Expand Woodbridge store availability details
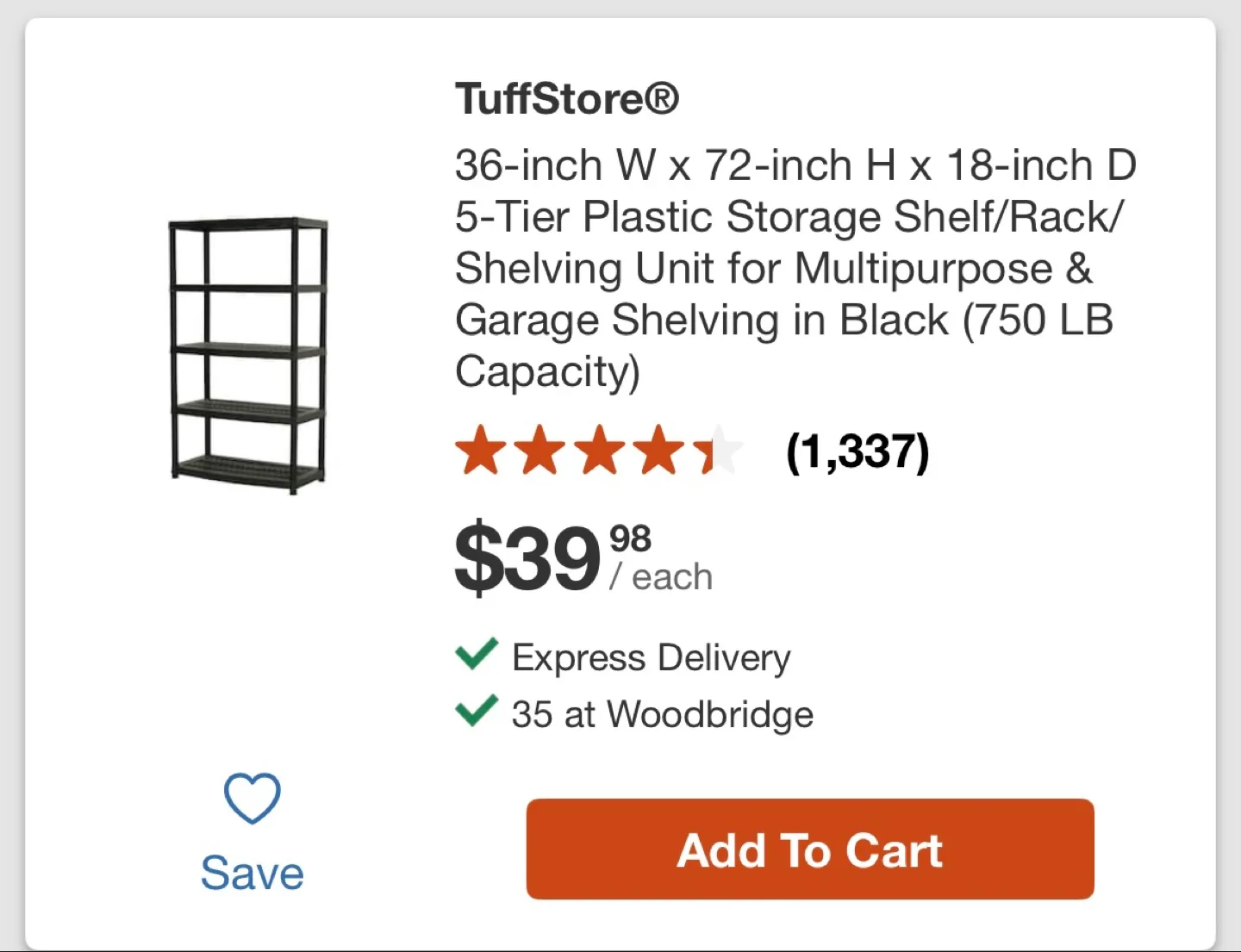 [661, 713]
